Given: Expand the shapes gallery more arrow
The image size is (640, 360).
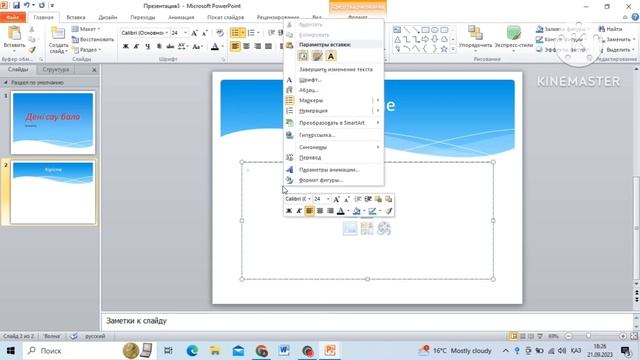Looking at the screenshot, I should [453, 49].
